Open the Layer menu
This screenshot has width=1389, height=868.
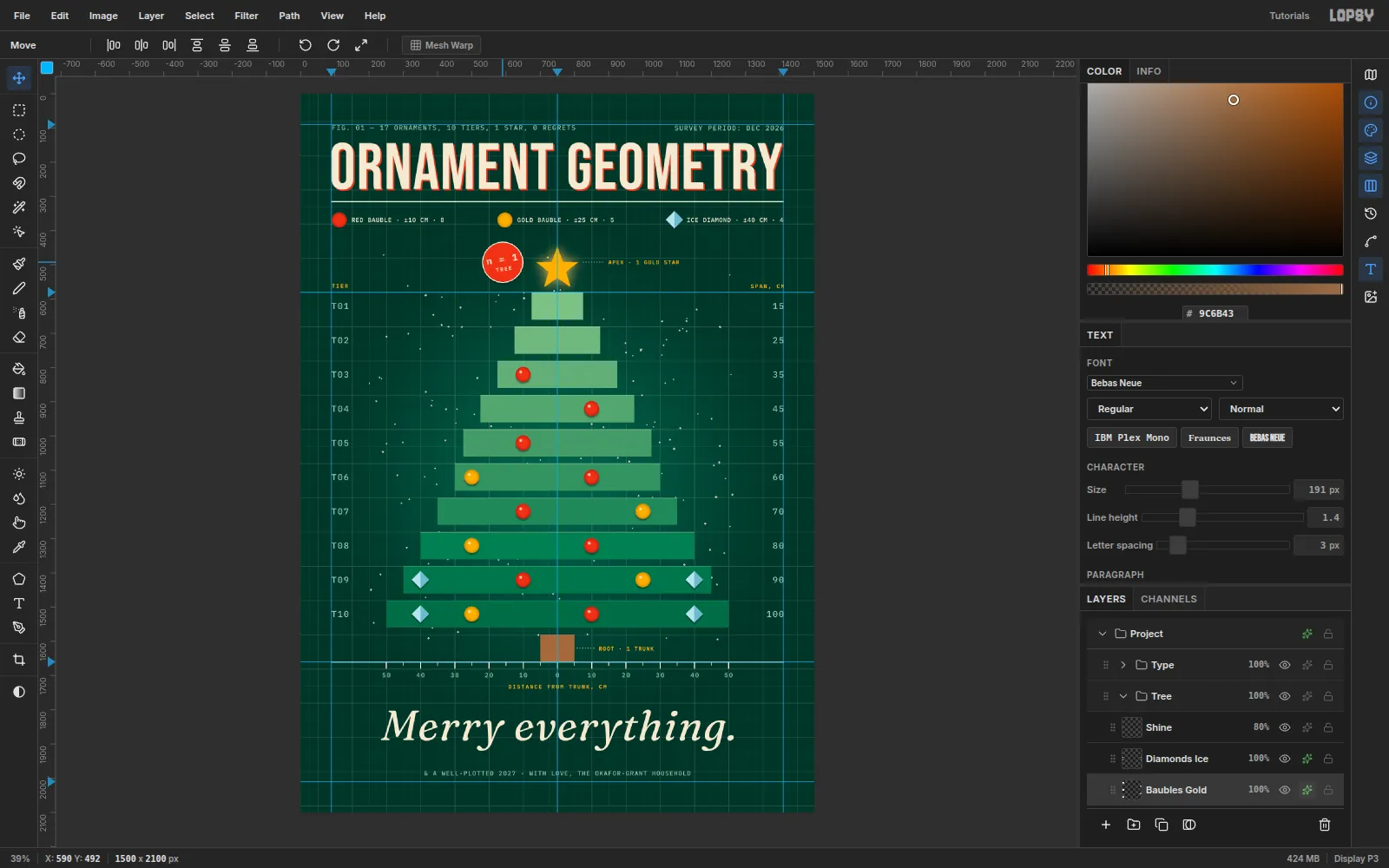[151, 16]
